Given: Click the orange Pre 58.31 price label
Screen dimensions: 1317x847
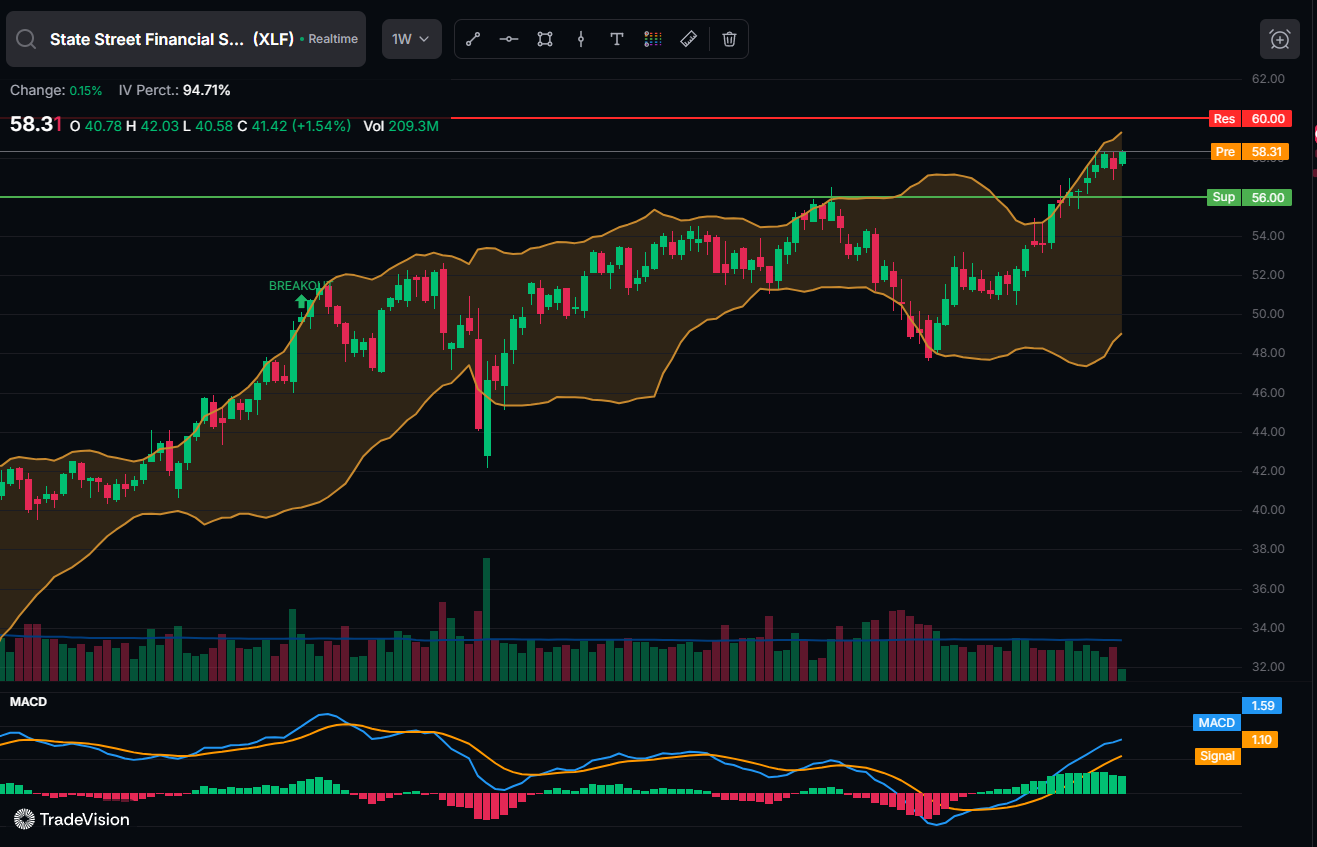Looking at the screenshot, I should tap(1250, 152).
